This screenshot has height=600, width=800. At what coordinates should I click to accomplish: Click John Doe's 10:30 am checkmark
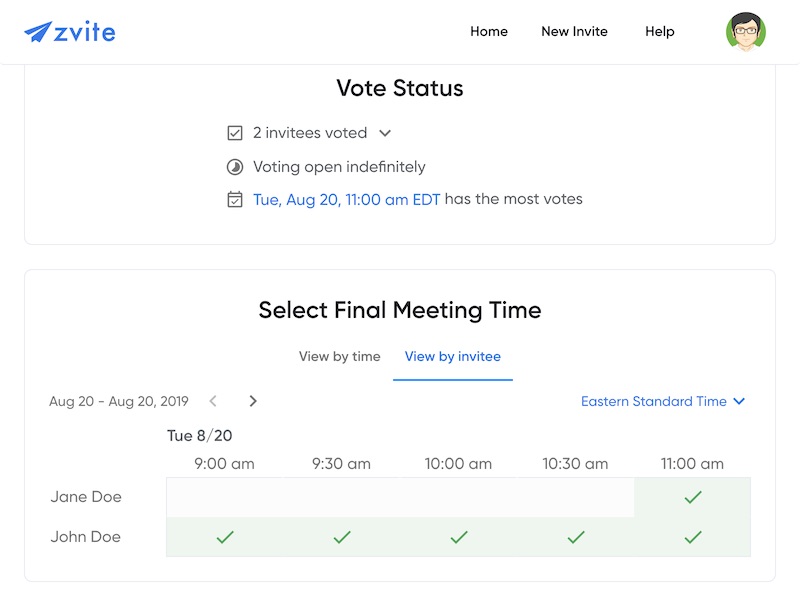point(575,537)
